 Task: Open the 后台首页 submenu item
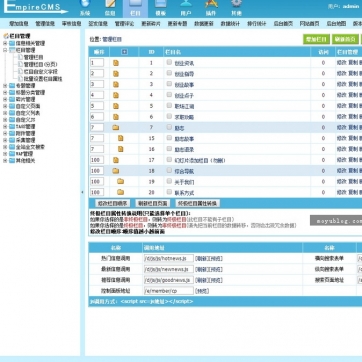(x=283, y=24)
